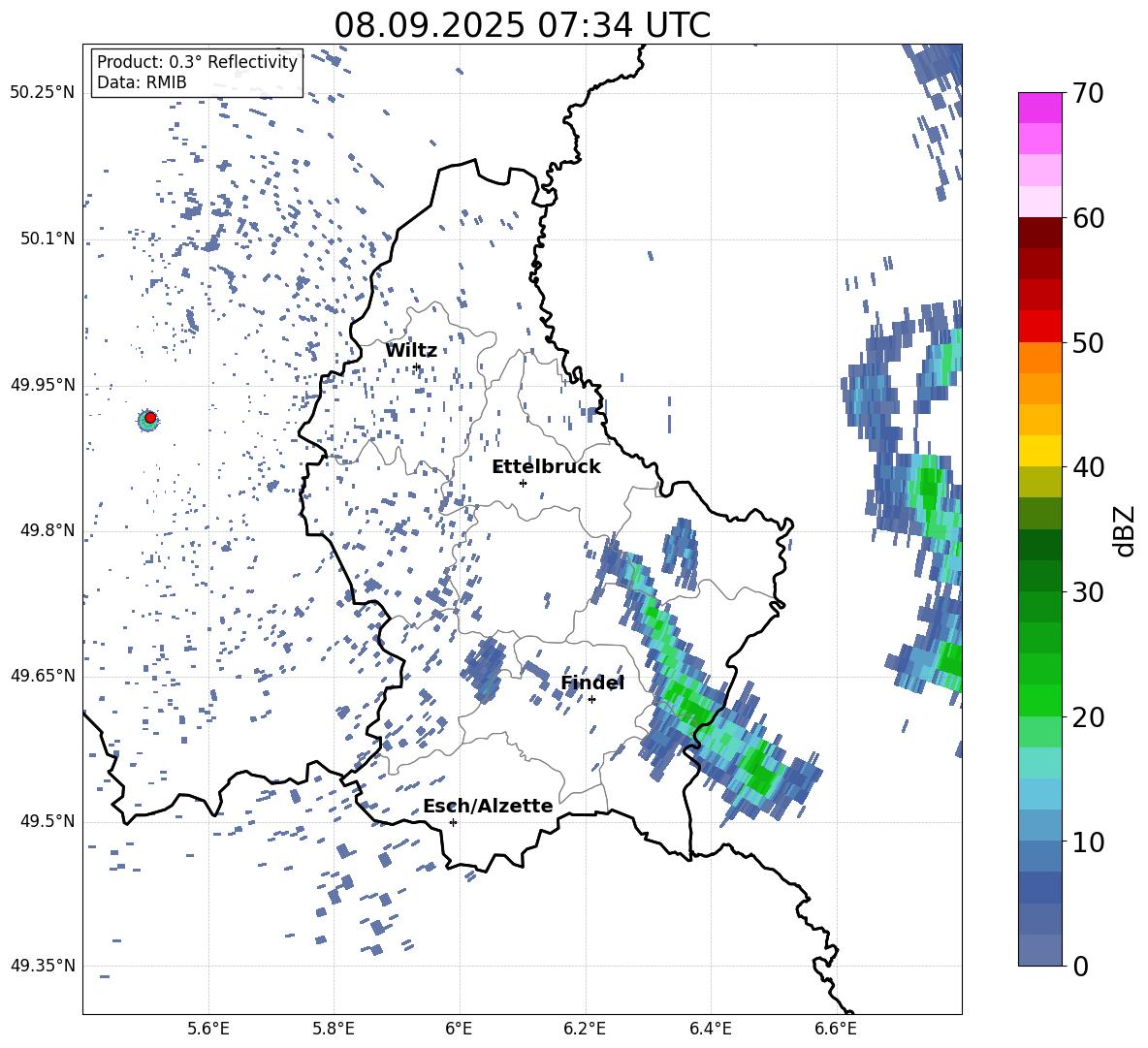Click the 49.35°N latitude label
Image resolution: width=1148 pixels, height=1048 pixels.
tap(43, 966)
